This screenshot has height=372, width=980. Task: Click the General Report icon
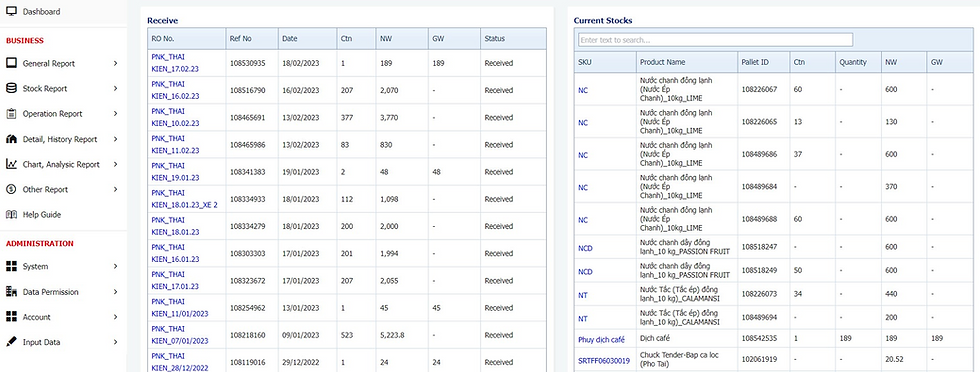(x=11, y=63)
